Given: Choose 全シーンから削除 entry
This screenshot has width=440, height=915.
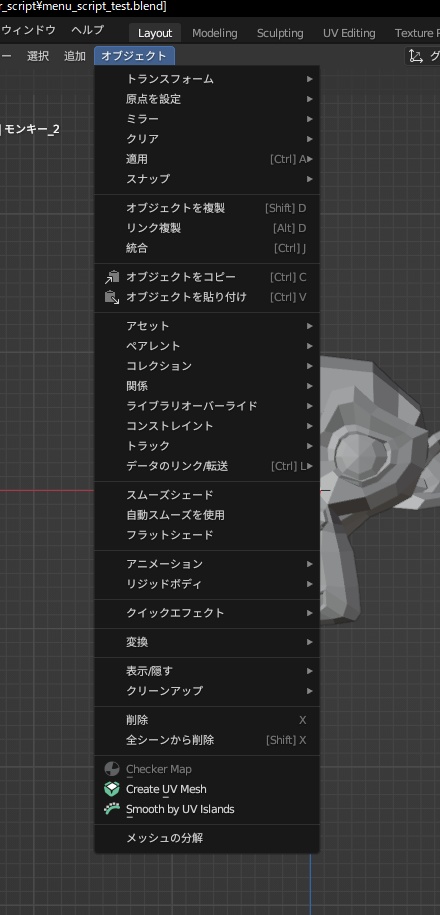Looking at the screenshot, I should coord(207,740).
